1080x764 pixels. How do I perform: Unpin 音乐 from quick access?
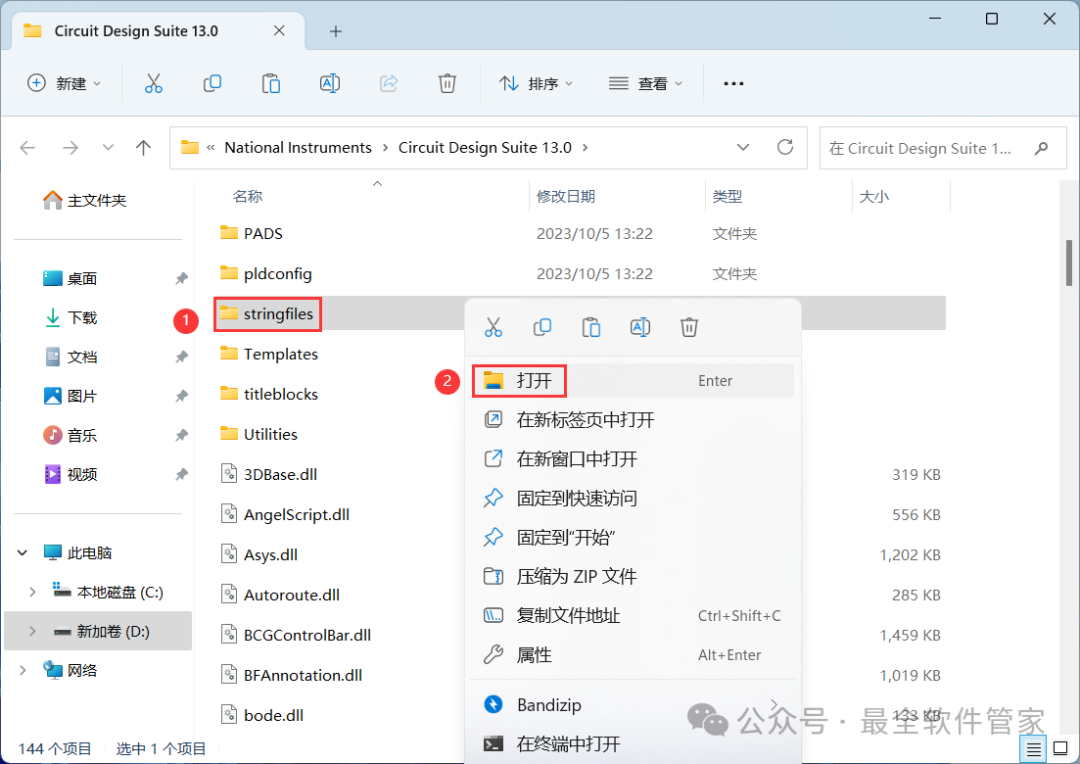(x=181, y=435)
